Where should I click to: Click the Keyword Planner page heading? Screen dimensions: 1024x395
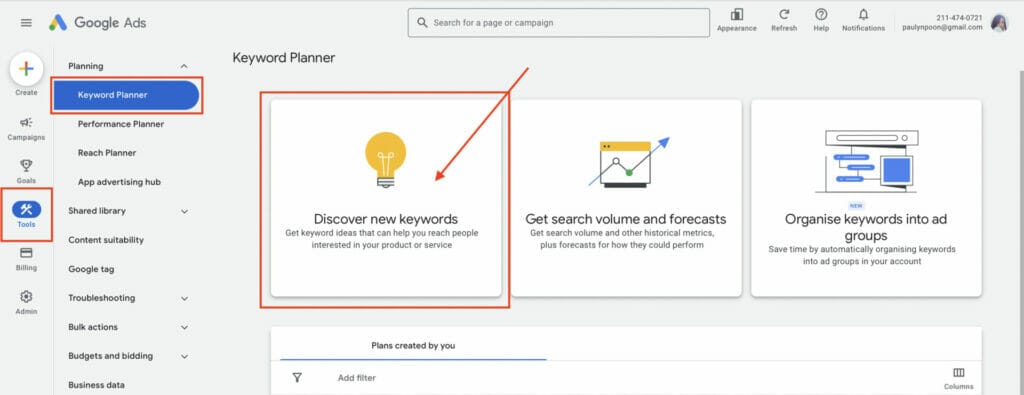[x=283, y=58]
